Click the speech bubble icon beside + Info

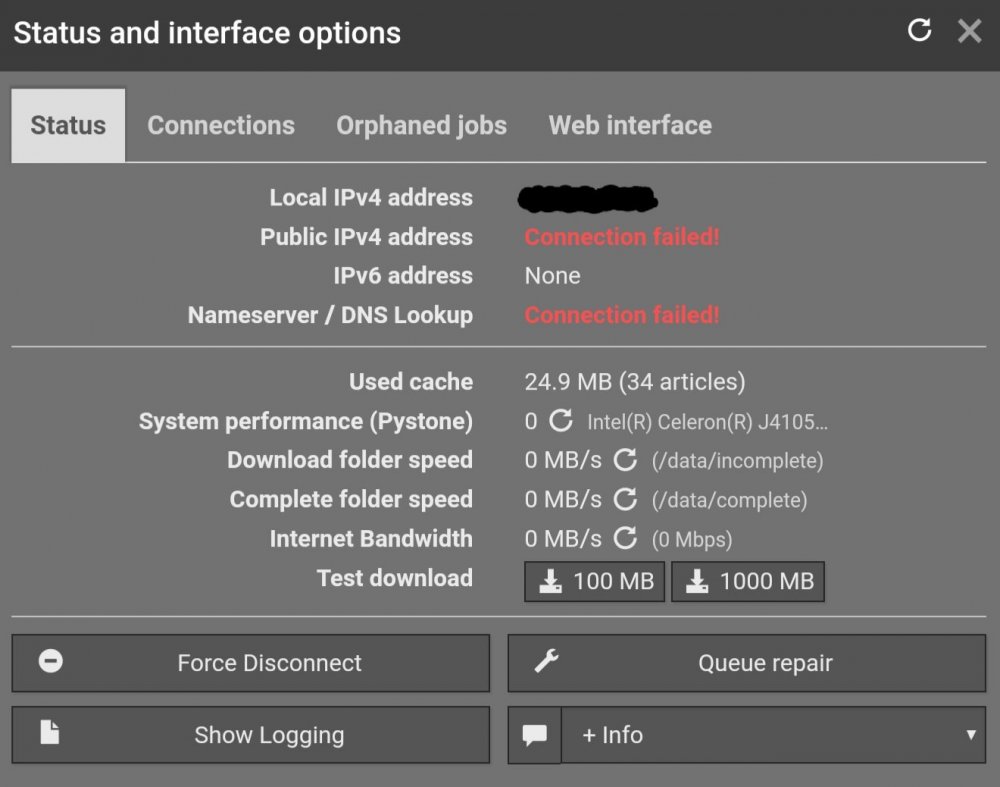click(534, 735)
